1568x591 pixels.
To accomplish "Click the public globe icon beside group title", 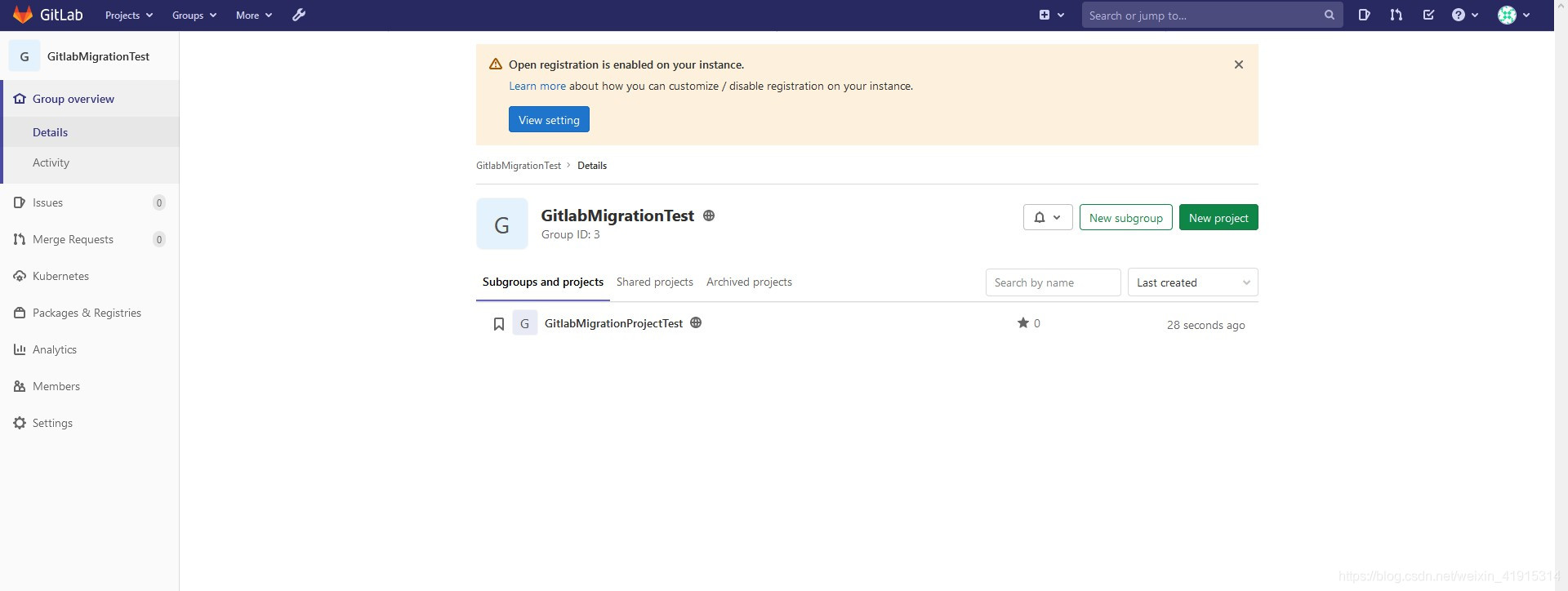I will [x=709, y=216].
